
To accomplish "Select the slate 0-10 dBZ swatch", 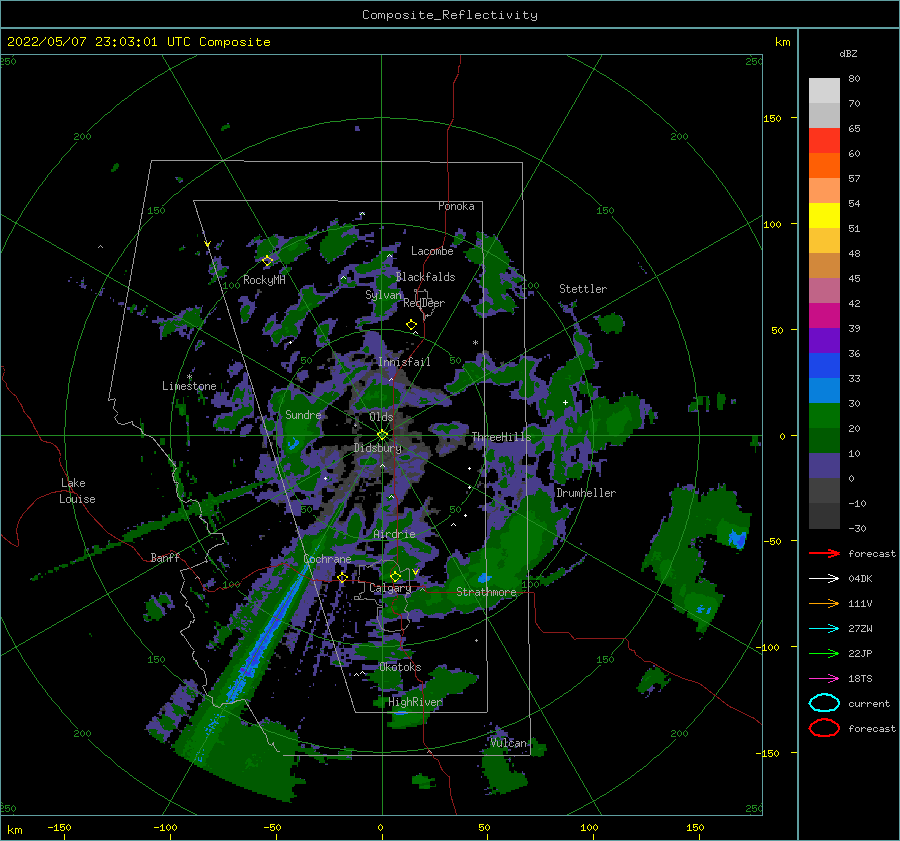I will coord(824,465).
